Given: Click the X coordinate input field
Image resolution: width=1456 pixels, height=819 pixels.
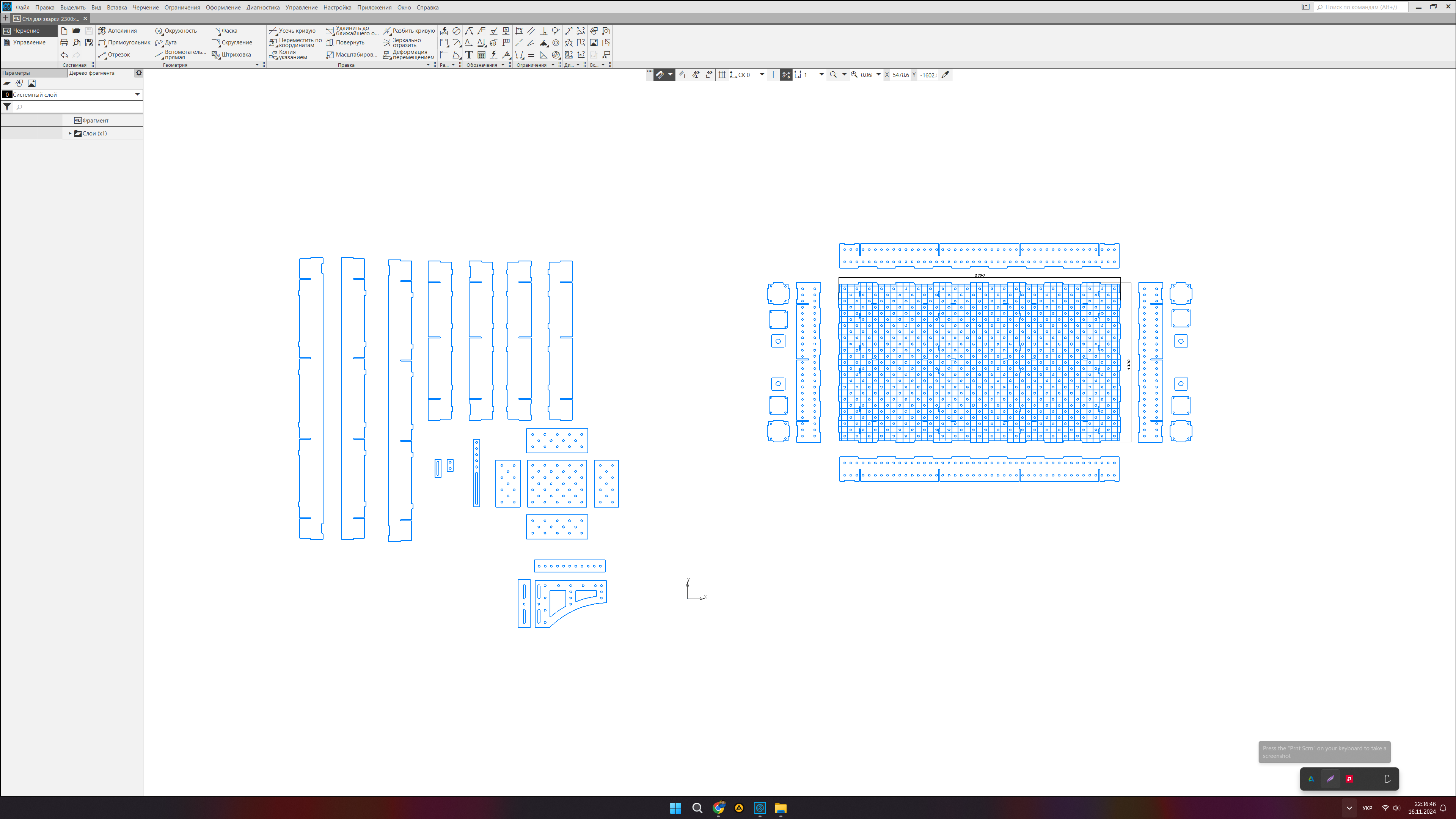Looking at the screenshot, I should point(900,75).
